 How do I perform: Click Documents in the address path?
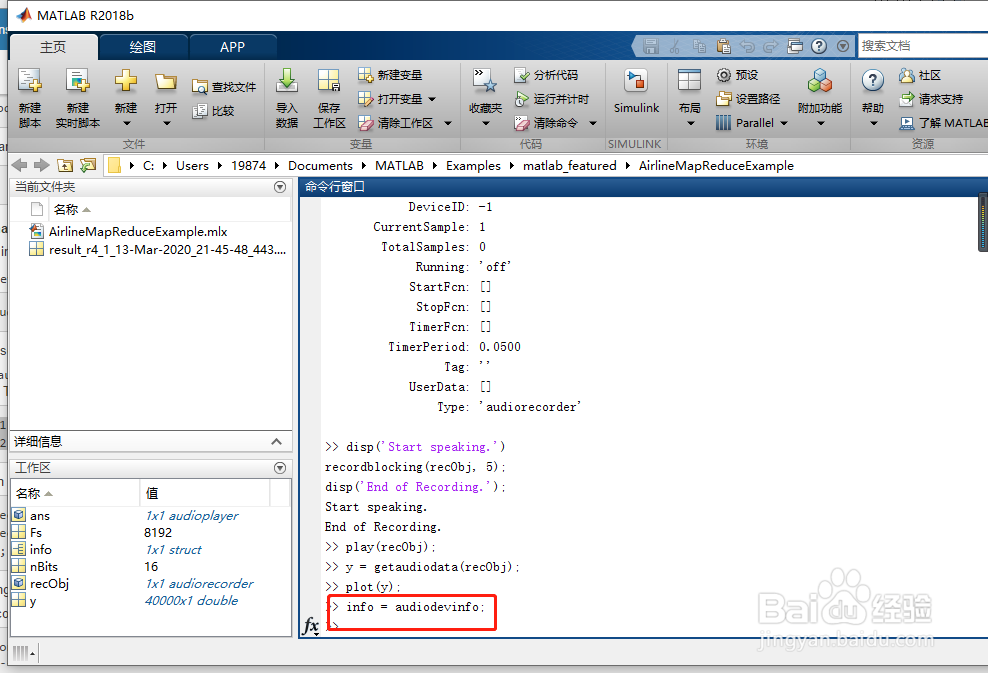[320, 166]
